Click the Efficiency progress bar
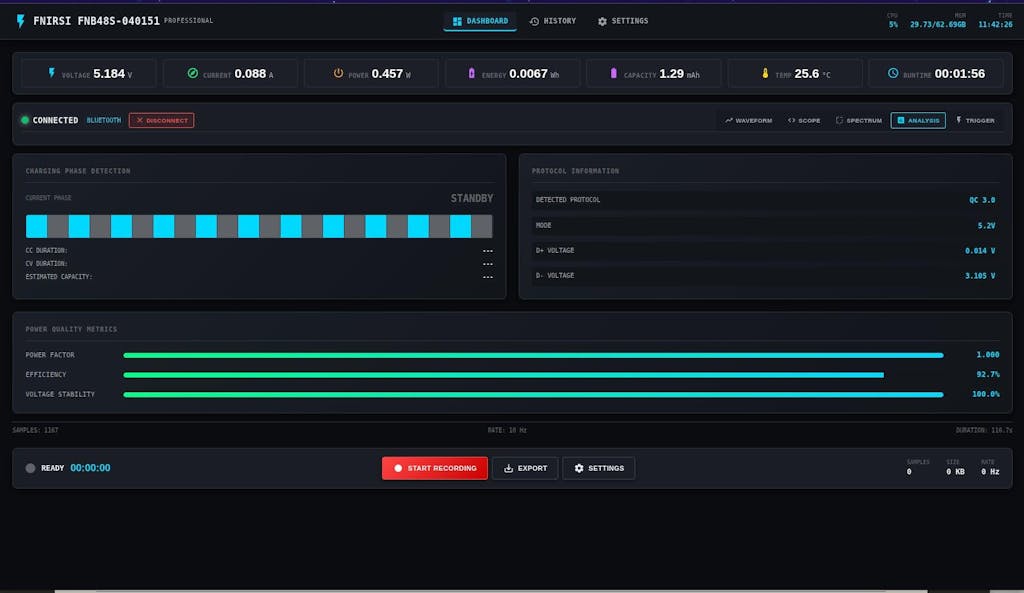The height and width of the screenshot is (593, 1024). (503, 375)
